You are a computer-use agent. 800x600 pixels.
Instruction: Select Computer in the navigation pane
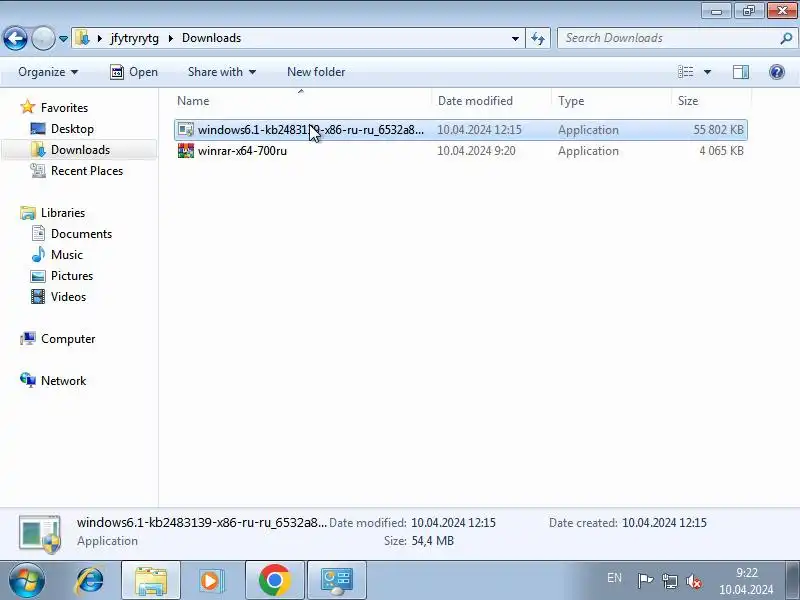[x=68, y=339]
